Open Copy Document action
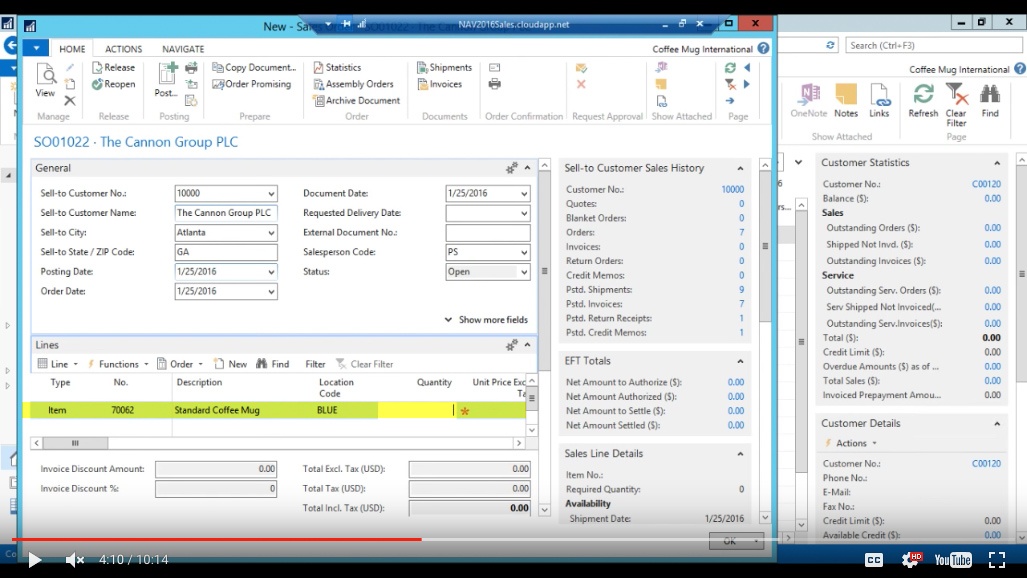This screenshot has width=1027, height=578. click(254, 67)
